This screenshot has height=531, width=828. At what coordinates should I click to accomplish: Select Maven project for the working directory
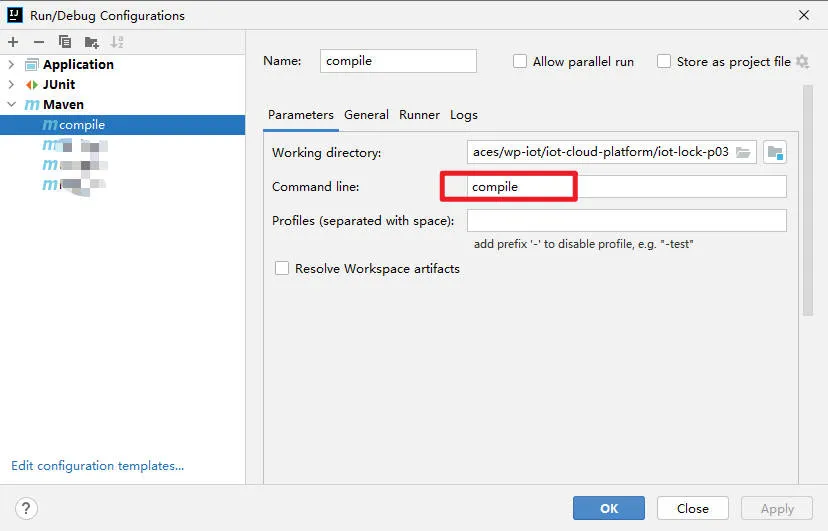775,153
